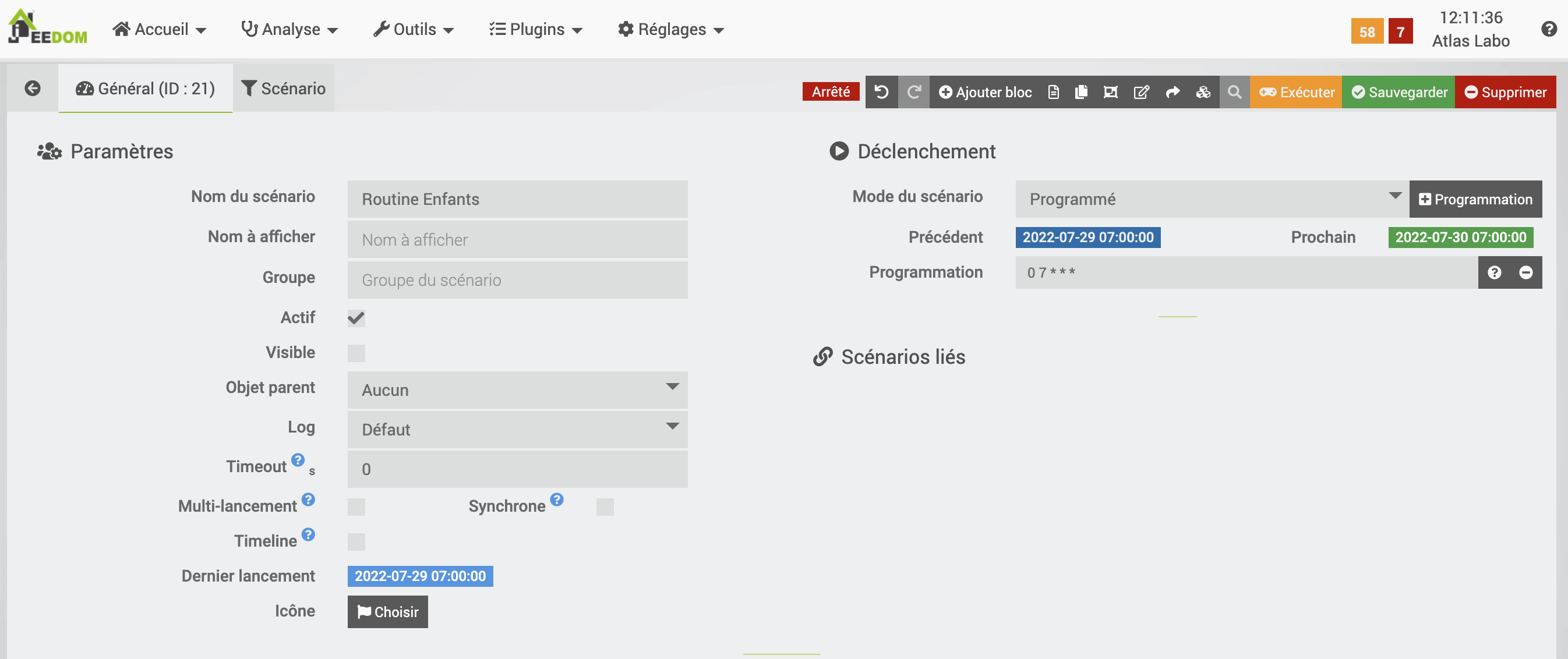Viewport: 1568px width, 659px height.
Task: Click the Atlas Labo name
Action: (1471, 41)
